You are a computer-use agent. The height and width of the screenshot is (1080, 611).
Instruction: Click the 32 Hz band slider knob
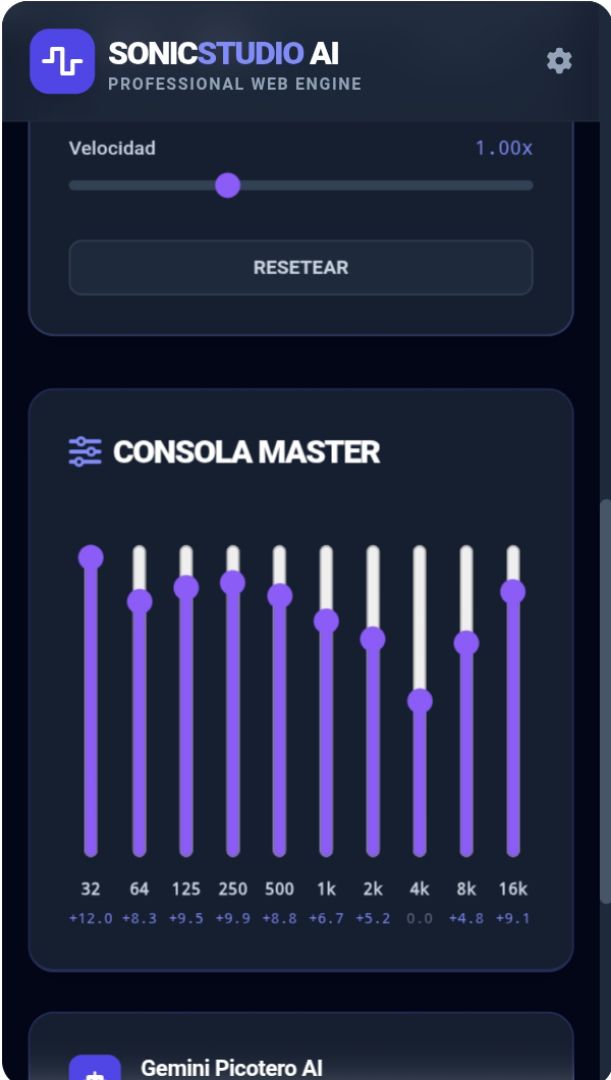point(91,557)
